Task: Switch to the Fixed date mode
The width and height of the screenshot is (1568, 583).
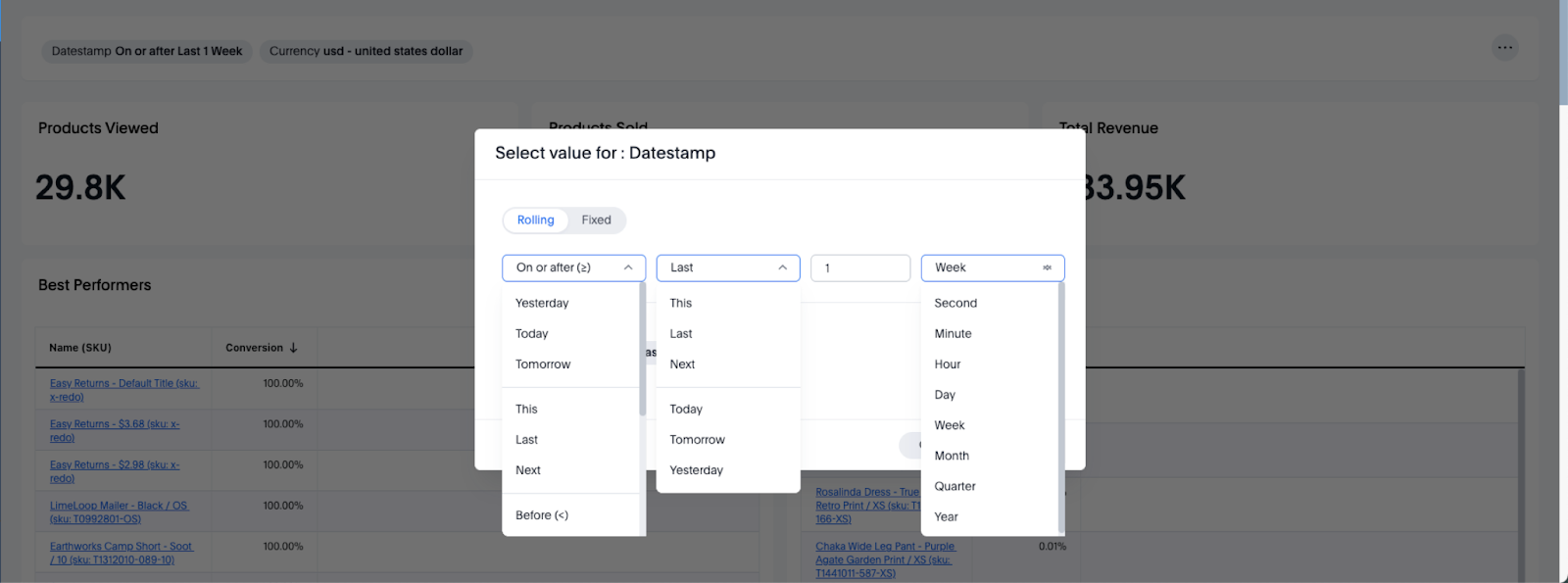Action: [596, 220]
